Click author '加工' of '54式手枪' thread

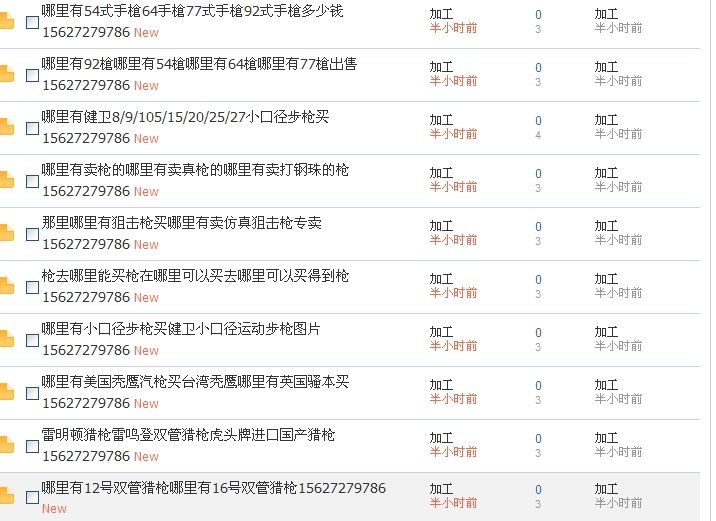coord(441,14)
